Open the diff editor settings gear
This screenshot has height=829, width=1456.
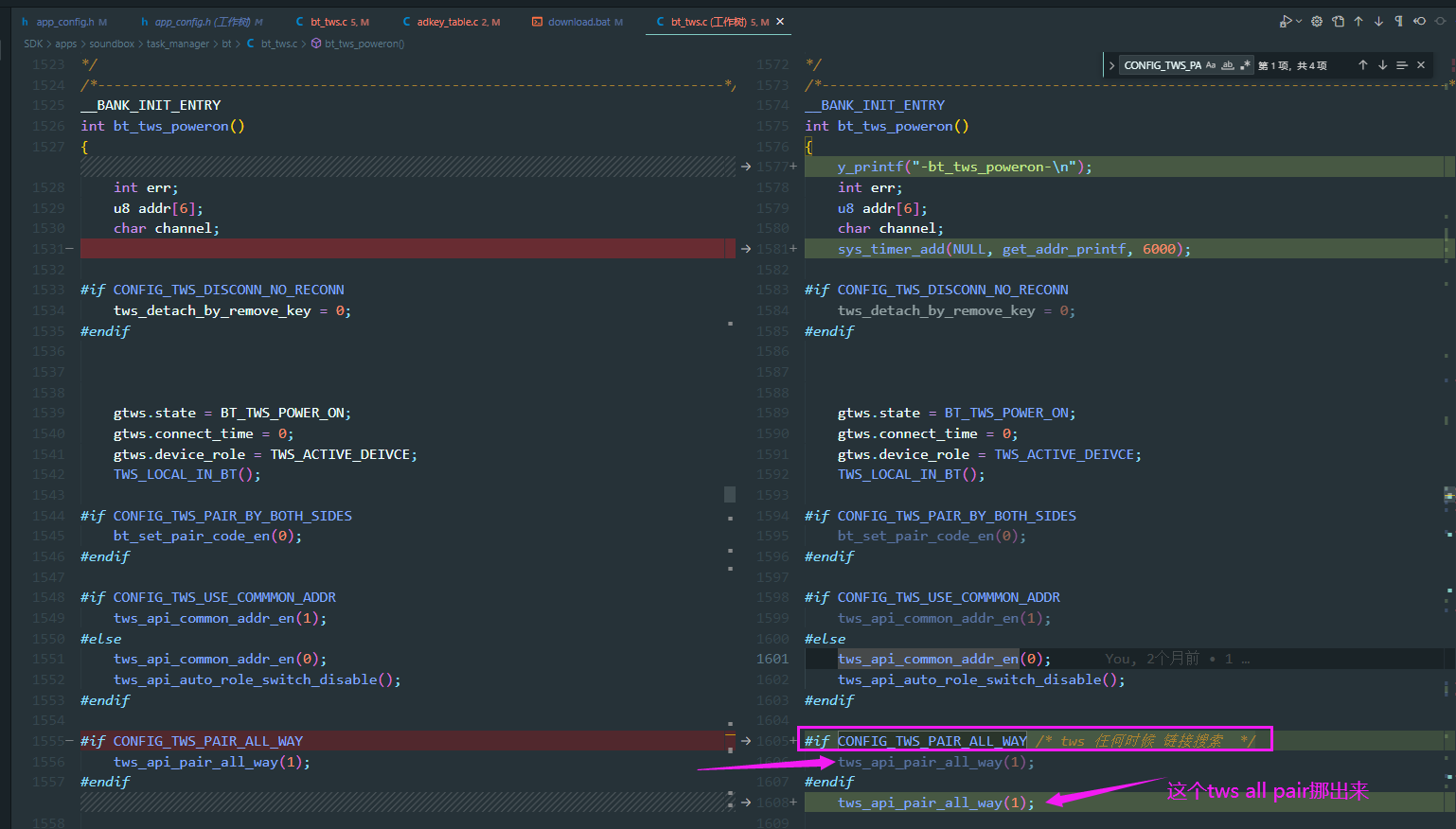(1317, 21)
